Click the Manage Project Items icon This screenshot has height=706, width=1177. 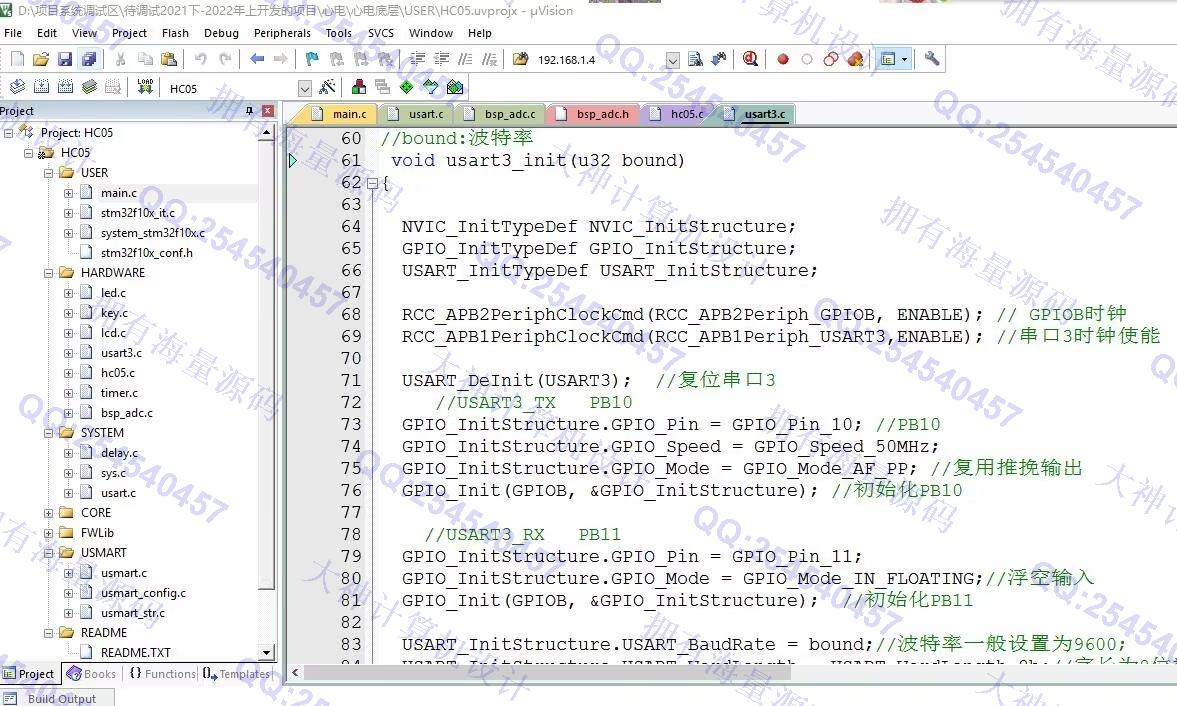[x=359, y=87]
